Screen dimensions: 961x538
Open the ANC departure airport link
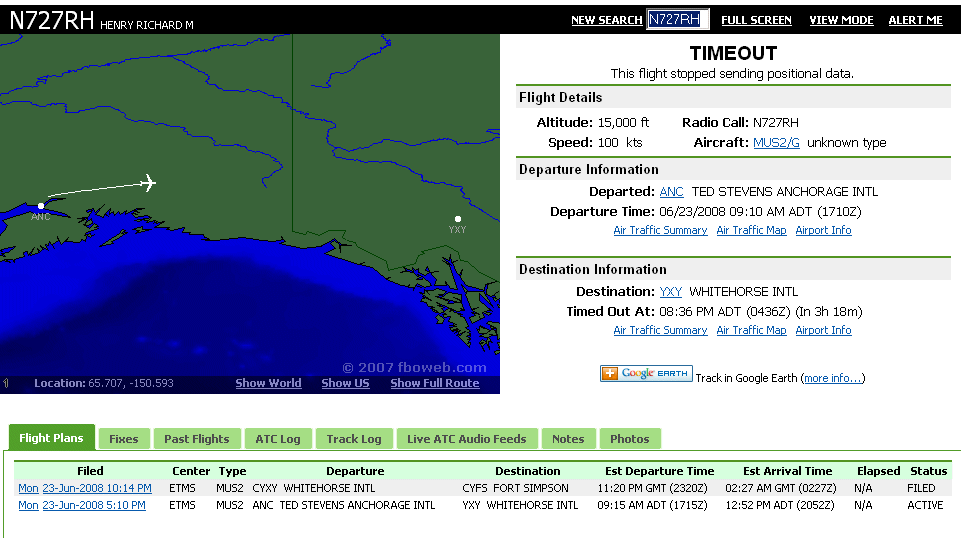click(671, 192)
